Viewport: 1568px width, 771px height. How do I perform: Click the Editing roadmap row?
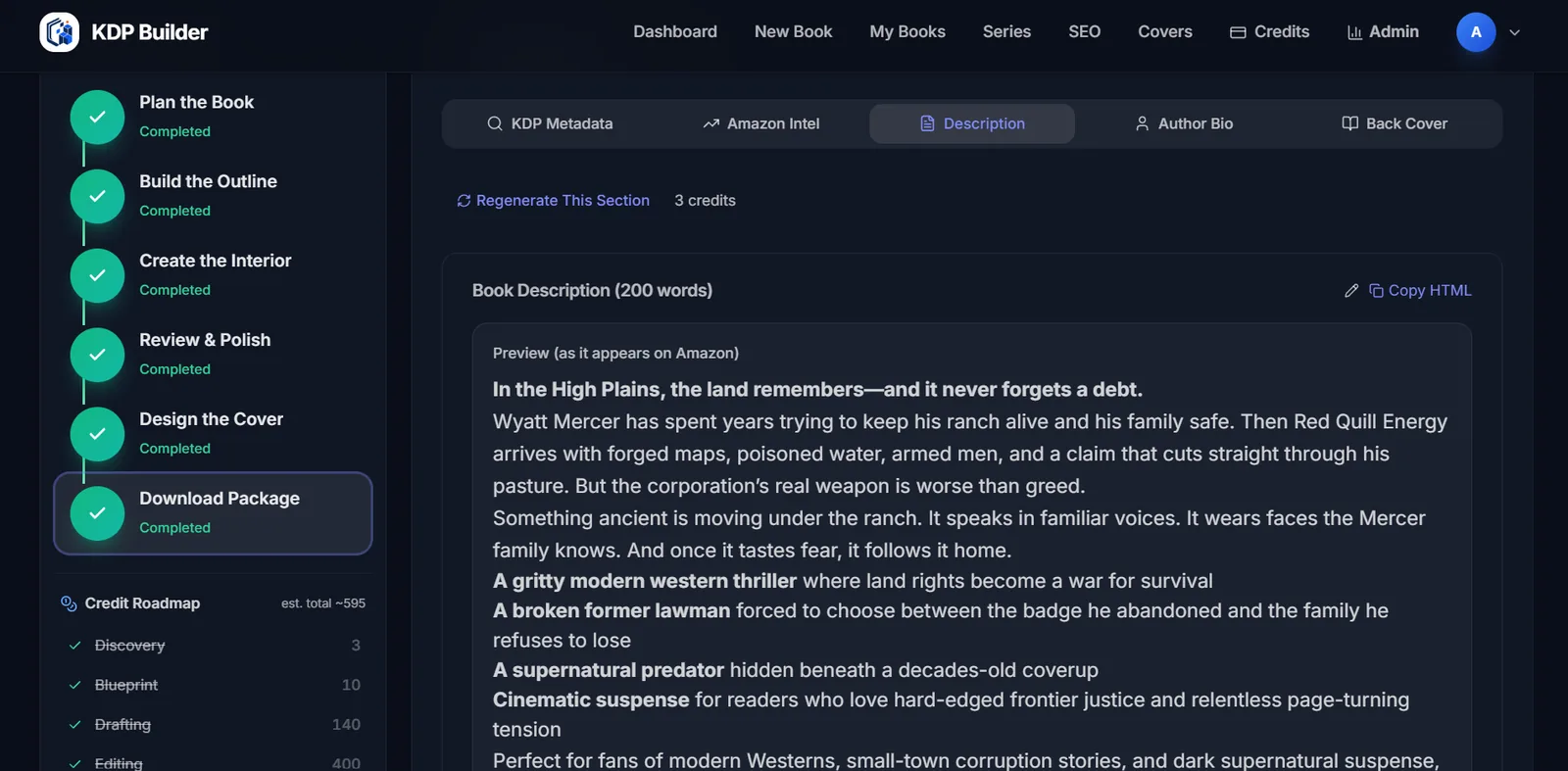tap(215, 763)
